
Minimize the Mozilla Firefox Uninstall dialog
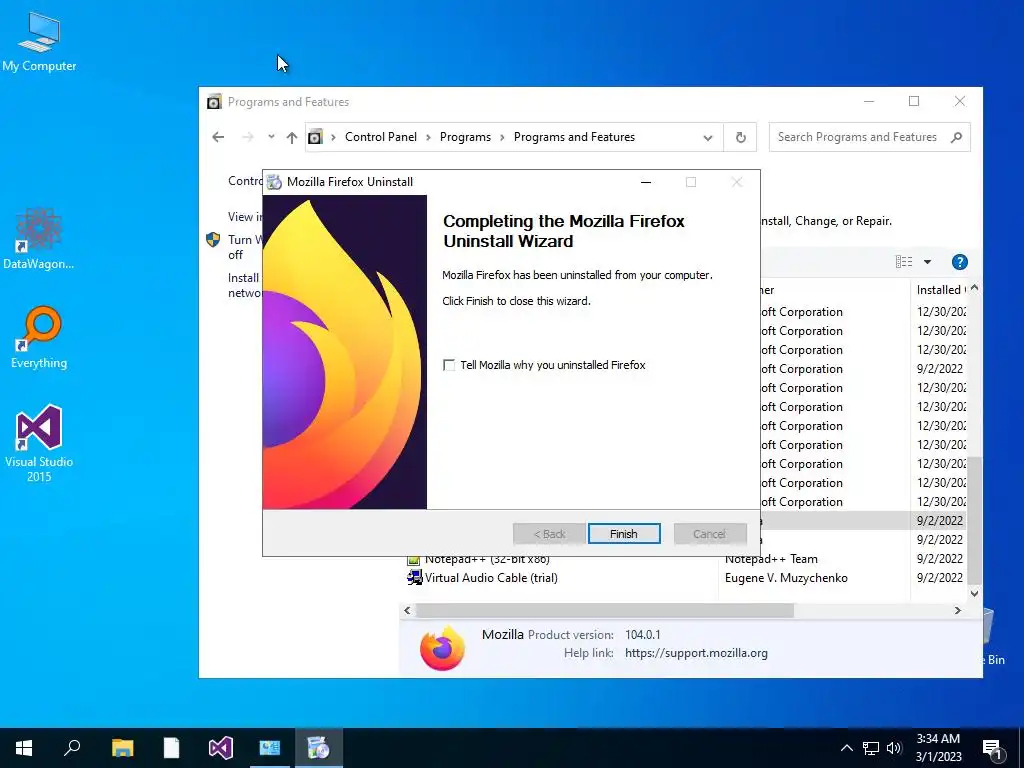coord(646,182)
